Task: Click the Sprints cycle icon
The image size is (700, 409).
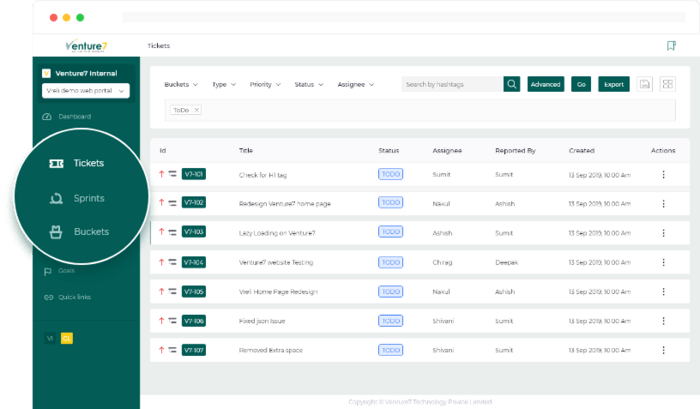Action: tap(56, 198)
